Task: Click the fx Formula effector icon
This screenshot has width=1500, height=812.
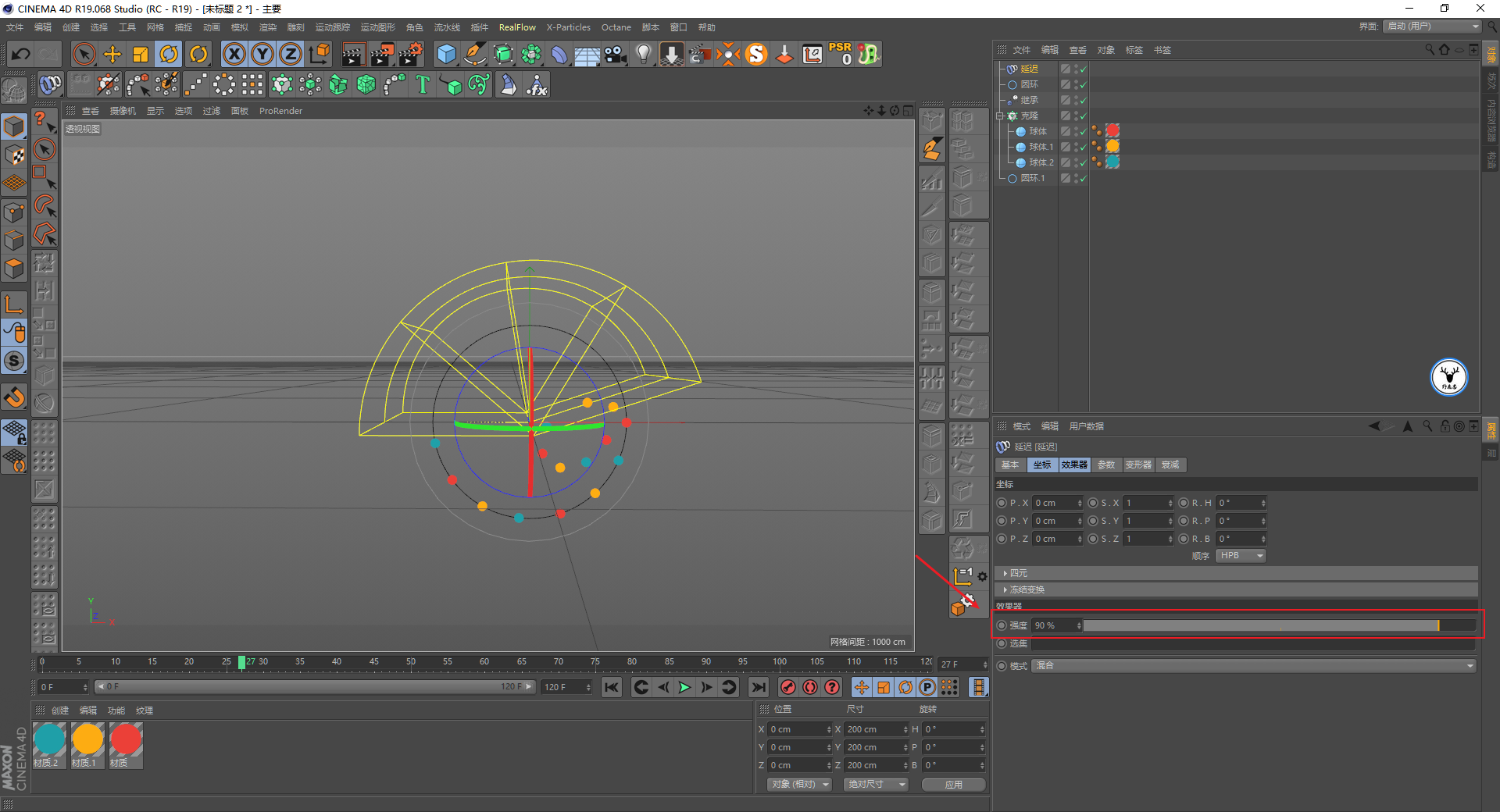Action: [537, 84]
